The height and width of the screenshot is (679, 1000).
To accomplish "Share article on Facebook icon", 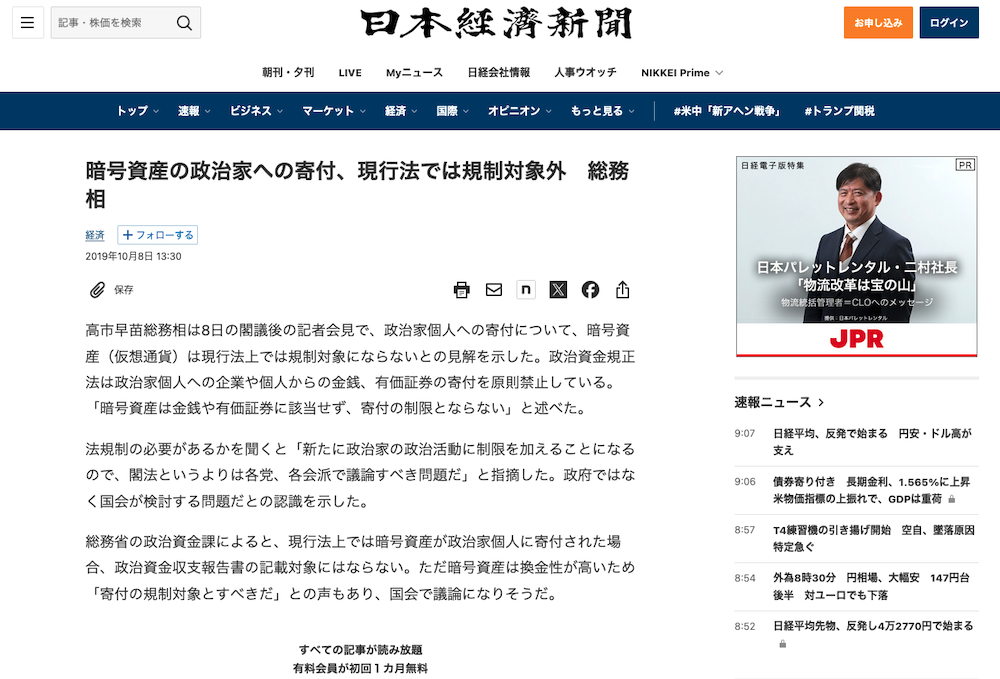I will pyautogui.click(x=590, y=290).
